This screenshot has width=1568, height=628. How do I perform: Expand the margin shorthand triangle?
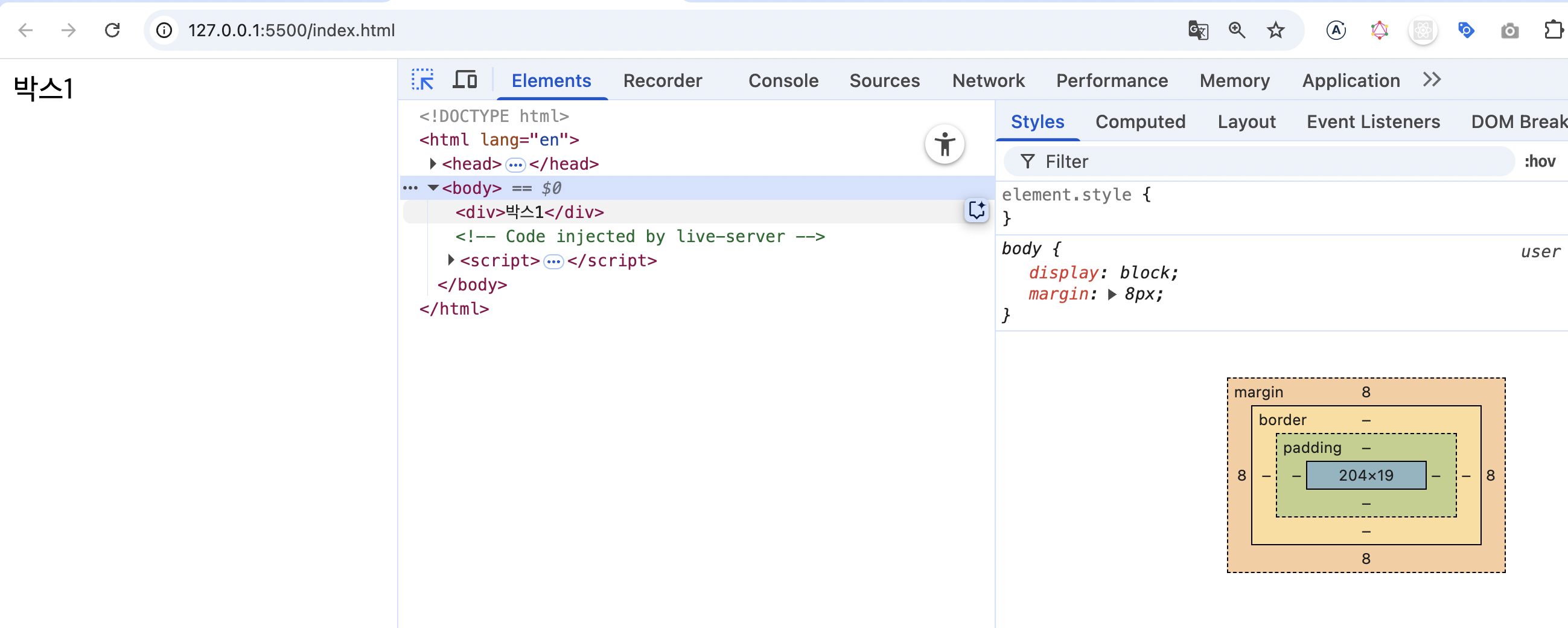click(x=1112, y=295)
